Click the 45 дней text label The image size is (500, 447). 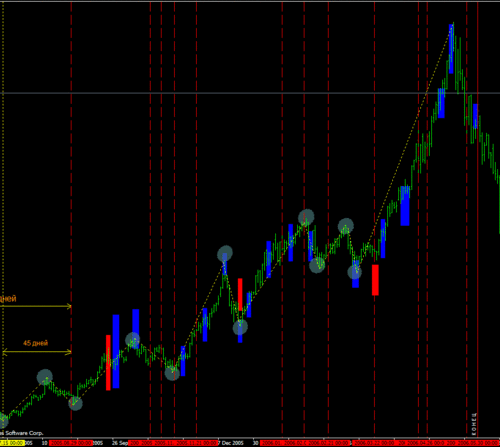point(35,343)
